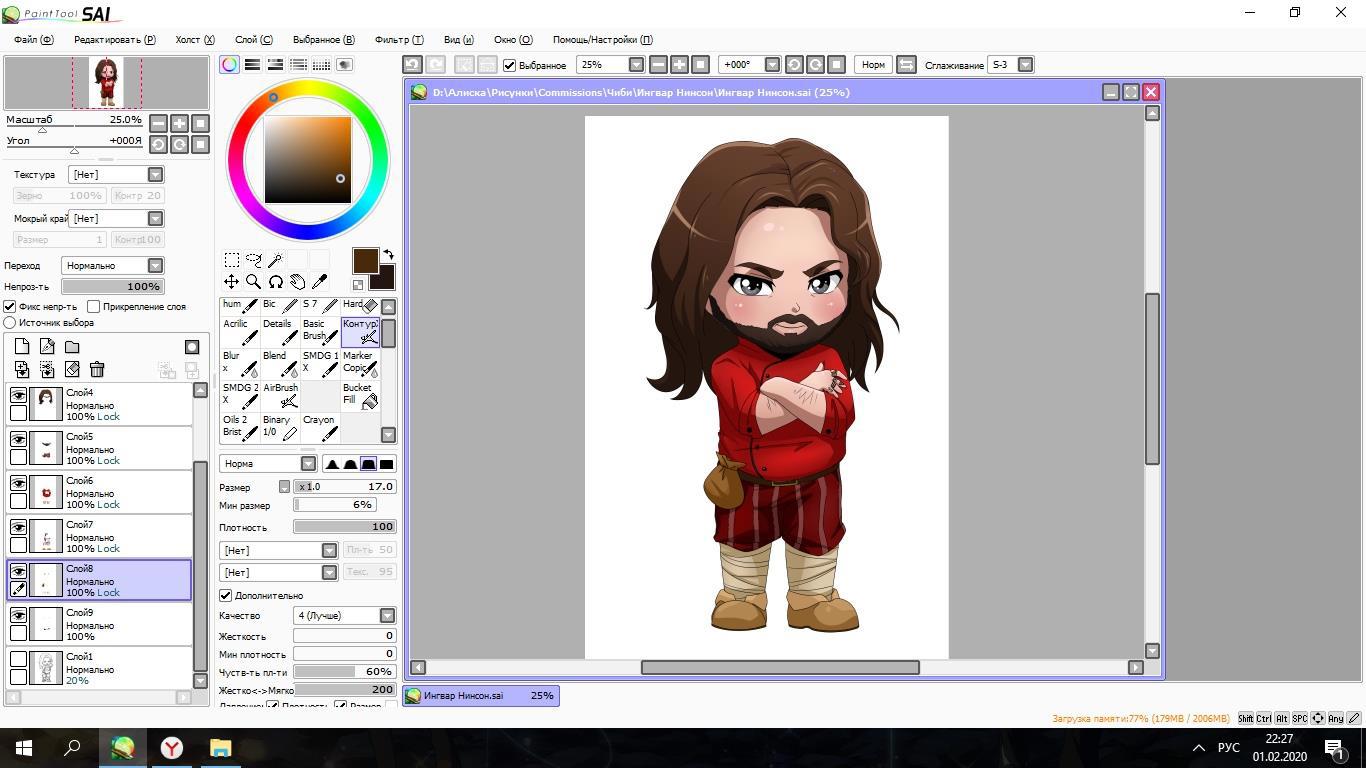Uncheck the Фикс непр-ть checkbox
1366x768 pixels.
coord(10,307)
